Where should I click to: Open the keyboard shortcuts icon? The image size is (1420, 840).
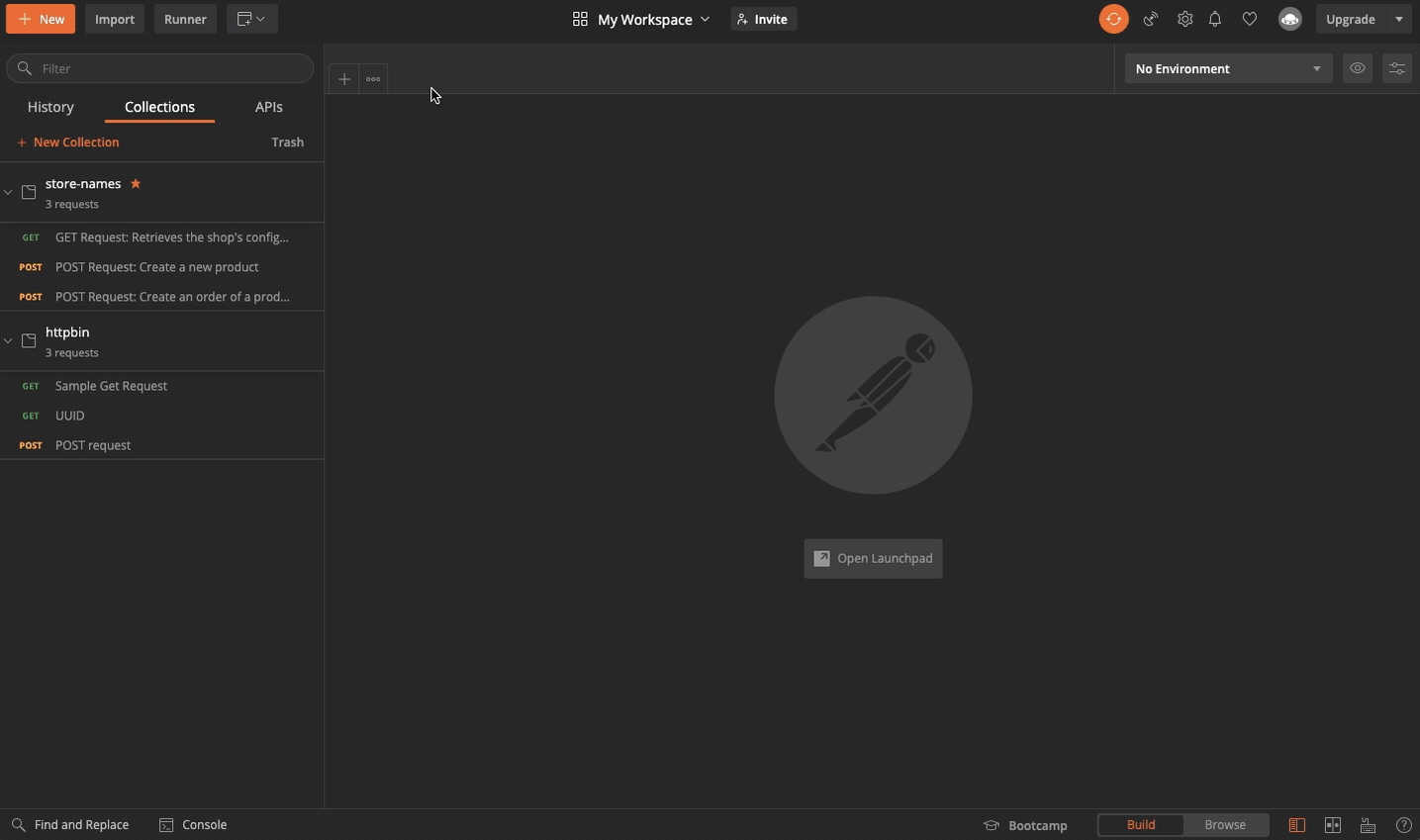point(1369,825)
